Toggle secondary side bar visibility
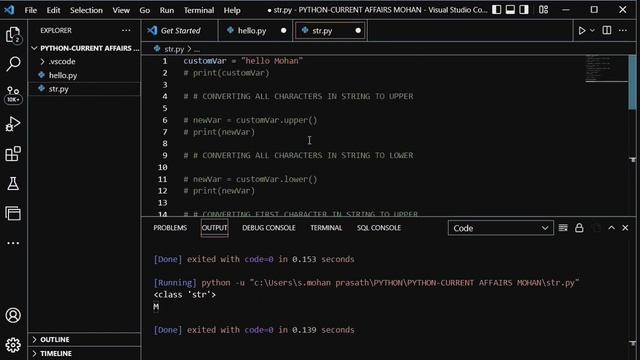Screen dimensions: 640x360 (x=524, y=9)
